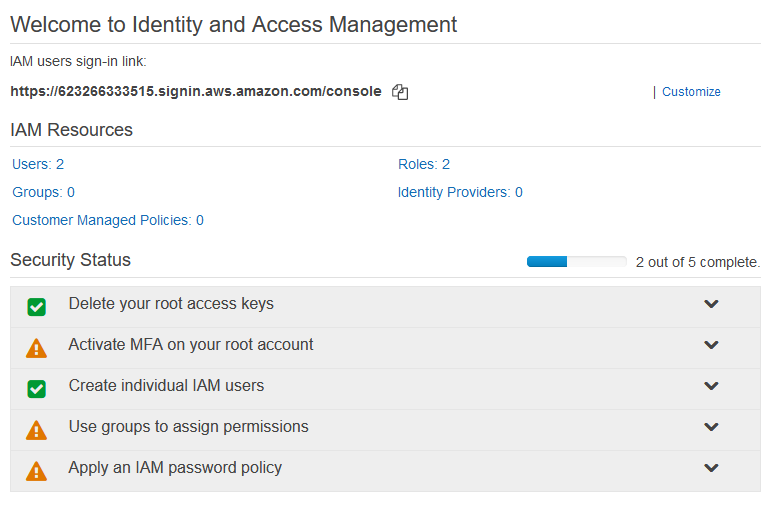Viewport: 783px width, 528px height.
Task: Expand Apply an IAM password policy chevron
Action: [711, 468]
